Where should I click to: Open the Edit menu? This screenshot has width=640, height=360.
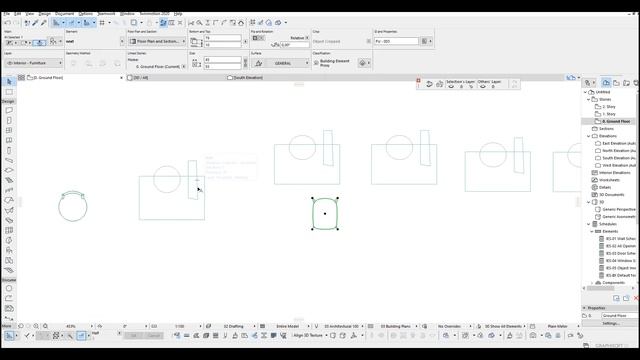click(x=18, y=14)
